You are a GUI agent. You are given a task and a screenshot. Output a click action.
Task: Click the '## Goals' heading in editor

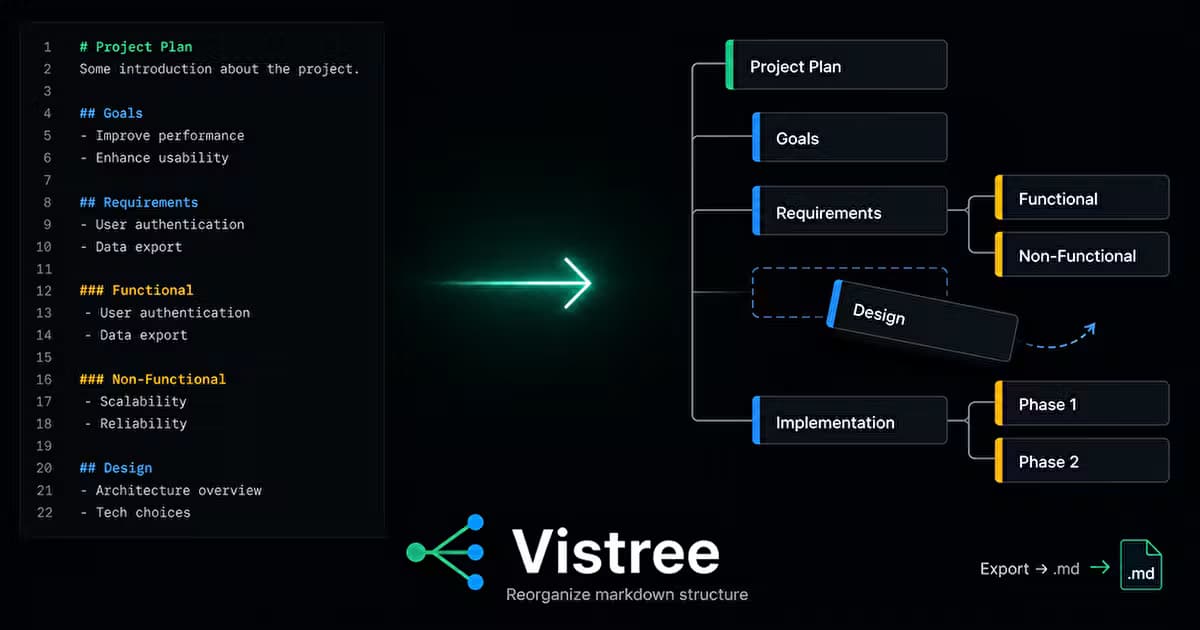[x=111, y=113]
